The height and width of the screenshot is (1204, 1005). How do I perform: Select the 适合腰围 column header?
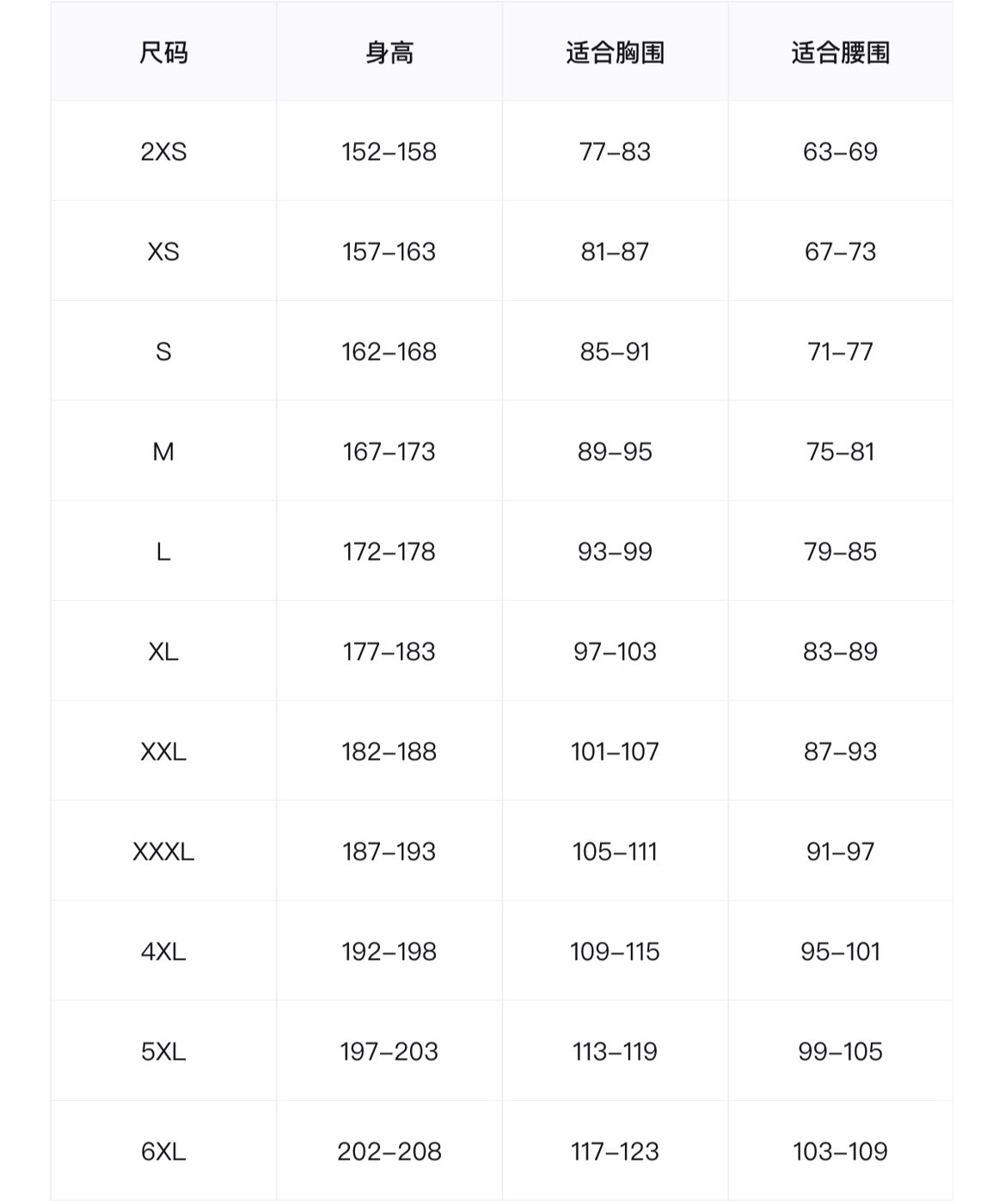click(840, 53)
